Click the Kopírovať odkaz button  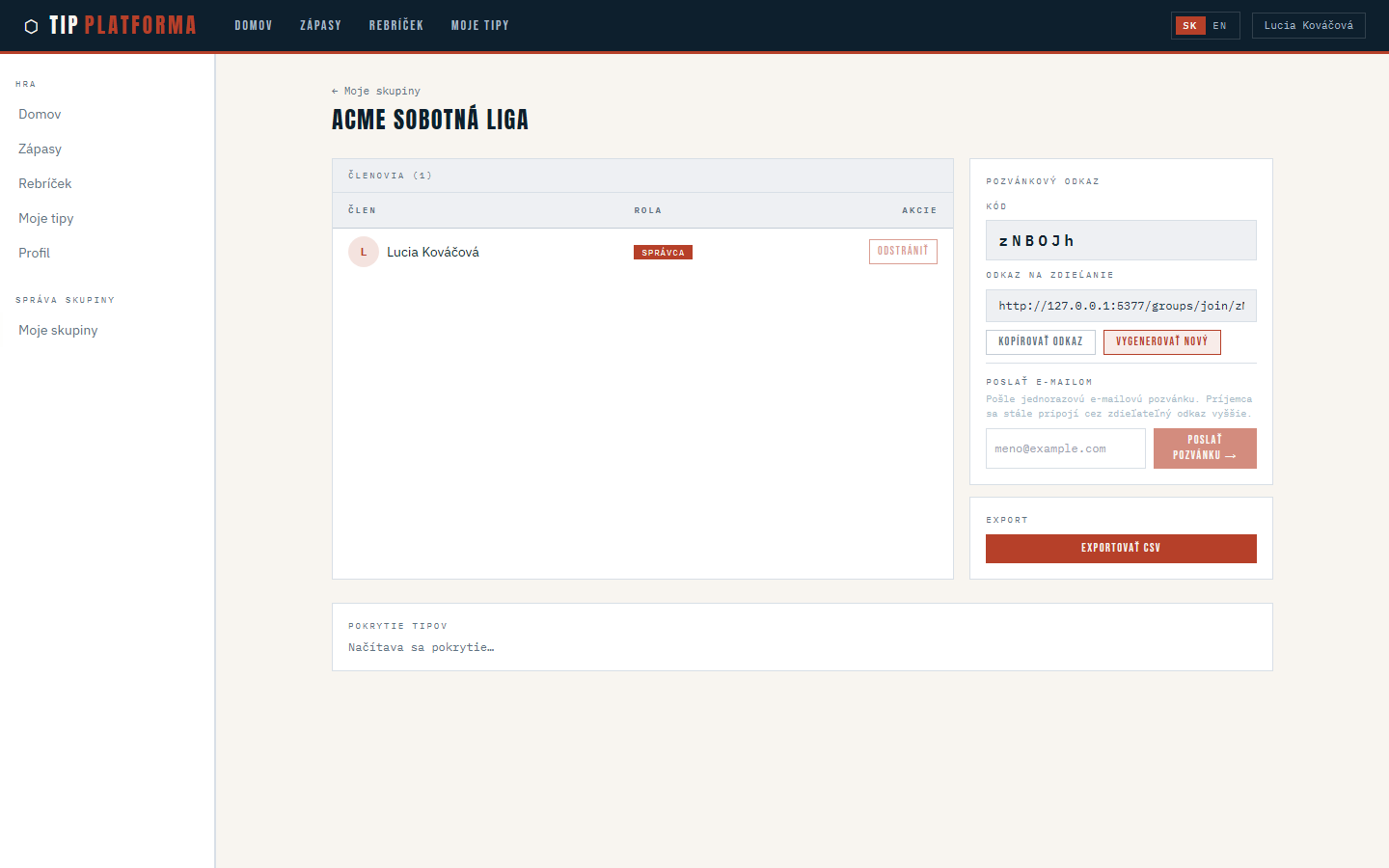(x=1040, y=341)
